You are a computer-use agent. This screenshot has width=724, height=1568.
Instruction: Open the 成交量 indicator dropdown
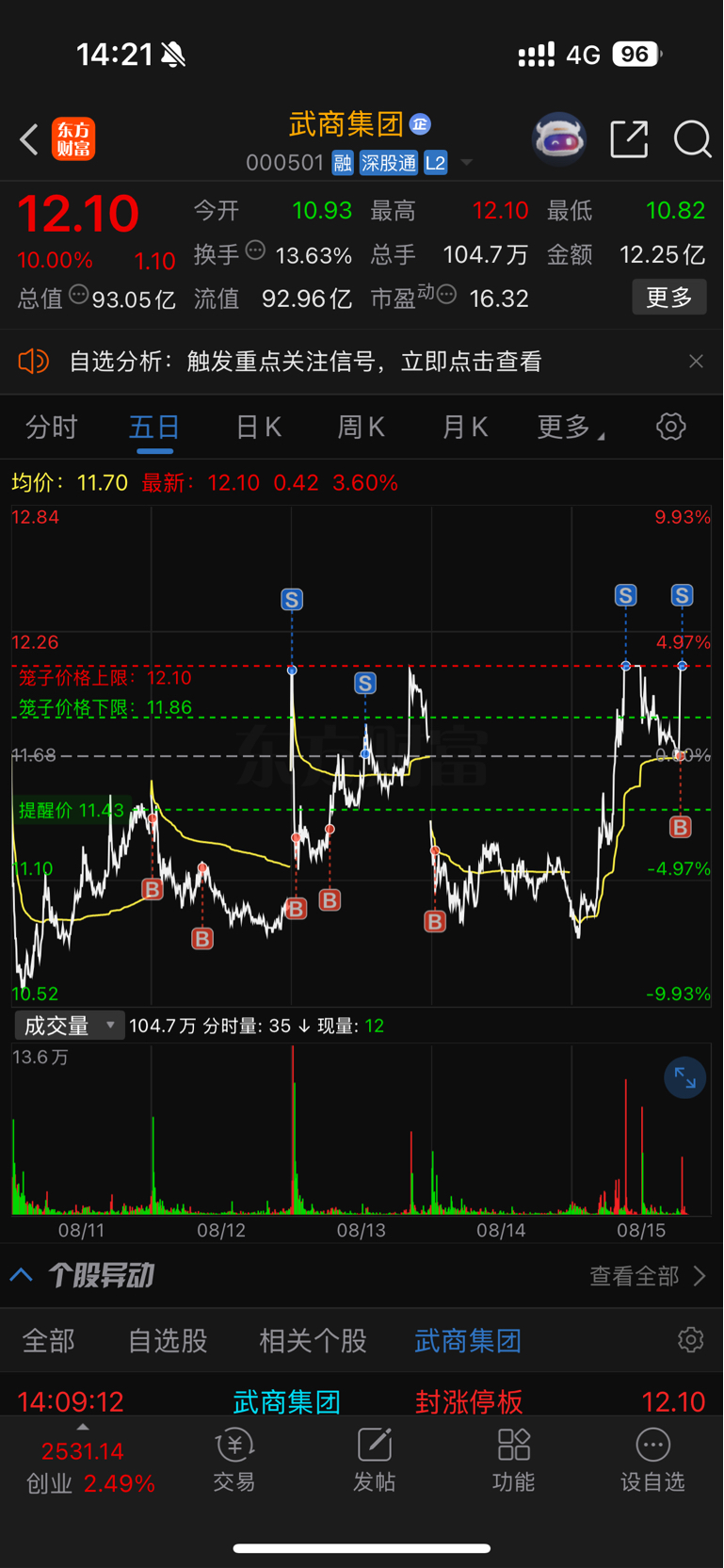click(69, 1026)
